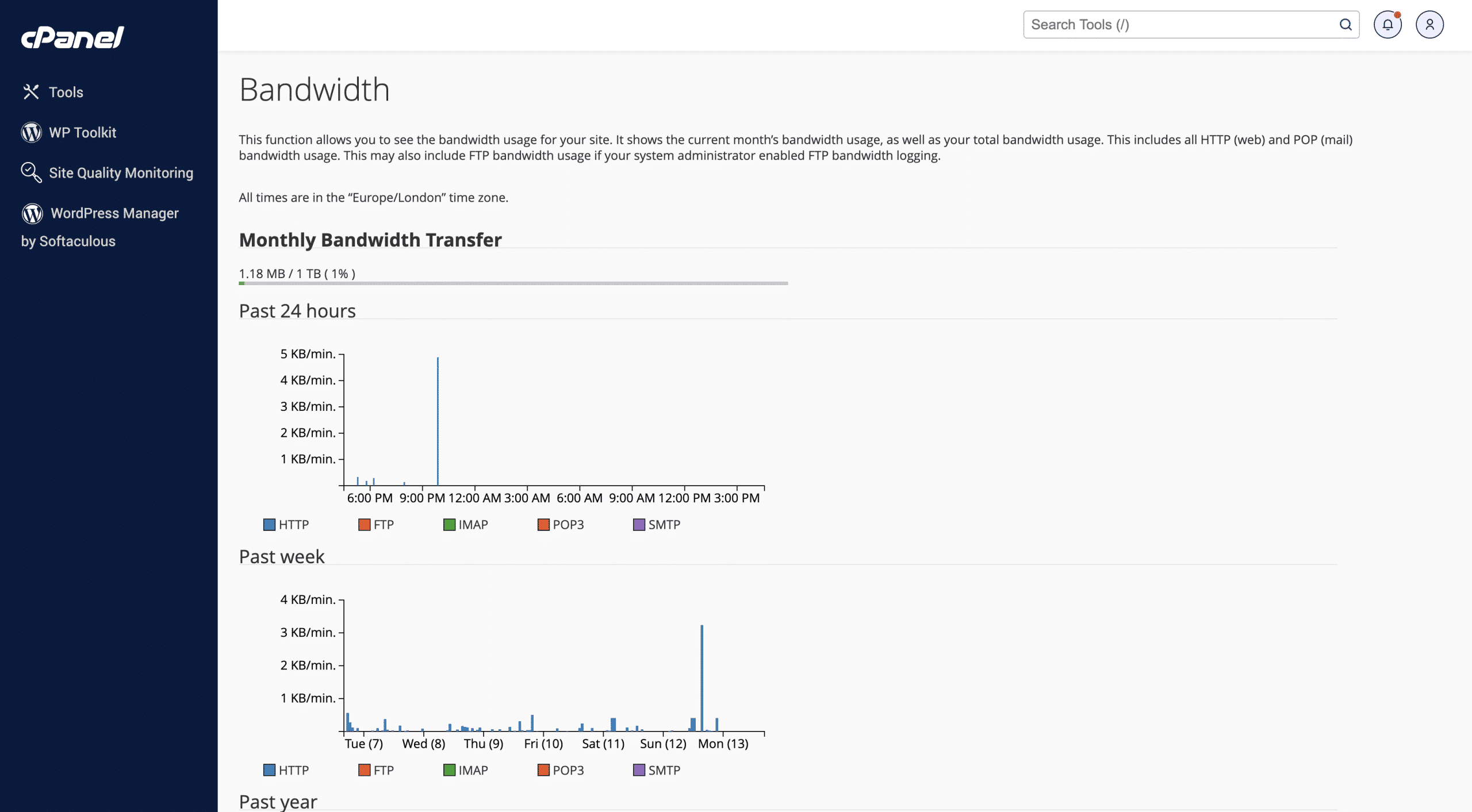
Task: Click the WordPress Manager icon in sidebar
Action: [32, 213]
